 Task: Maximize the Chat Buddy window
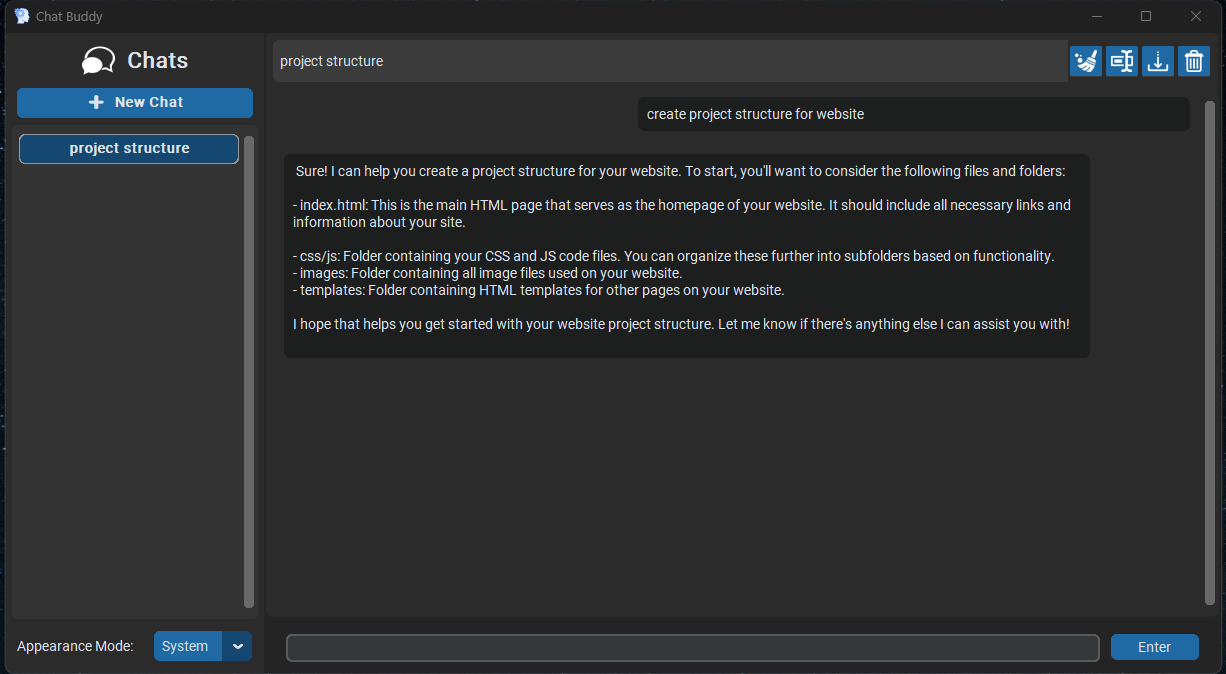pyautogui.click(x=1146, y=16)
